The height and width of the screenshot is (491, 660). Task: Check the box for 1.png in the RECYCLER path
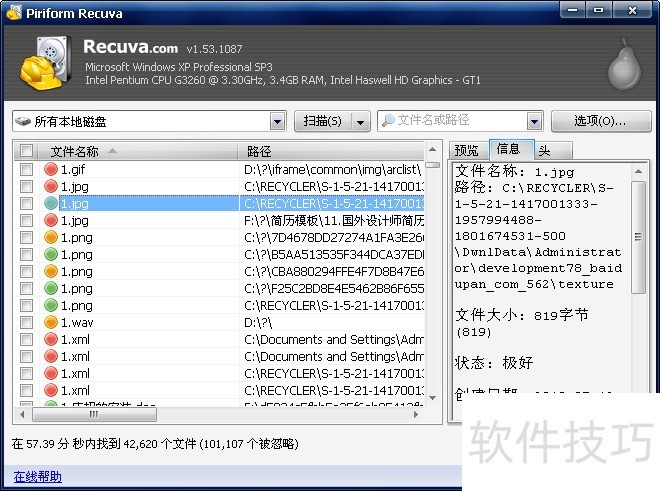[26, 305]
